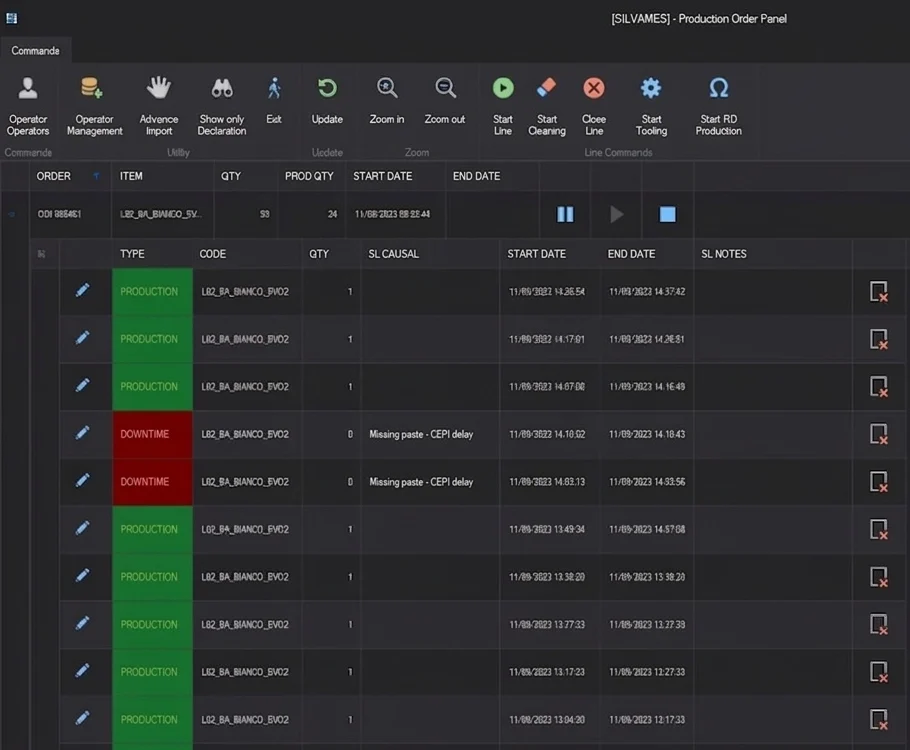Select the ODI order number cell
This screenshot has height=750, width=910.
coord(70,214)
